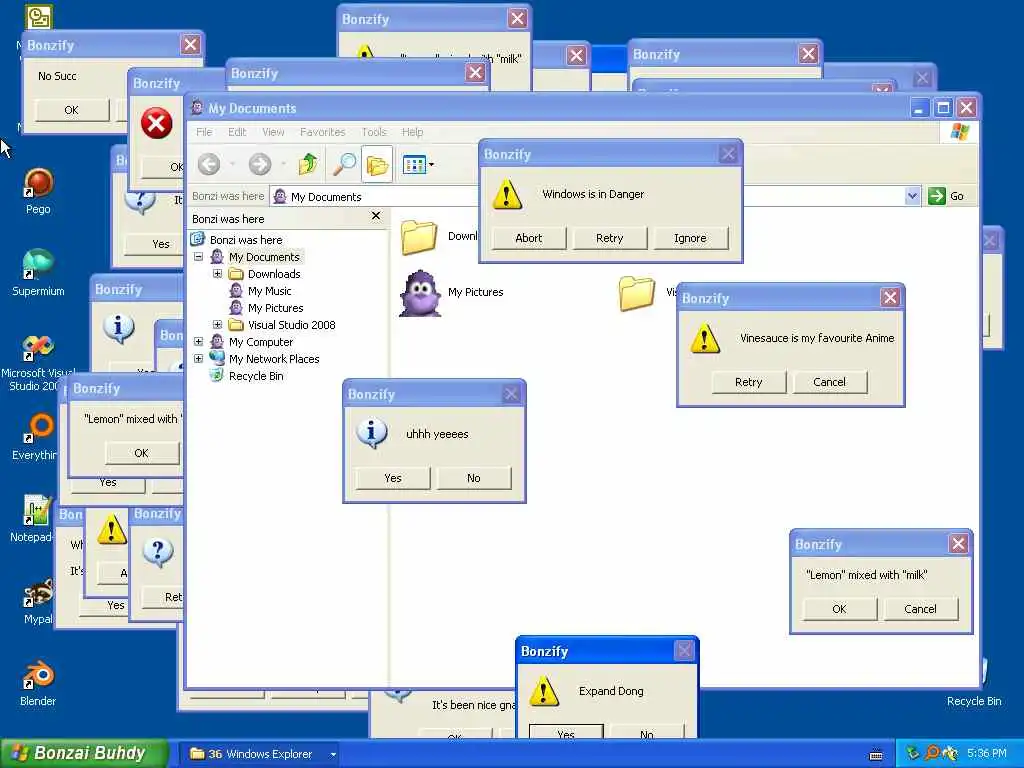Click OK in the lower-right "Lemon" mixed with "milk" dialog
1024x768 pixels.
tap(839, 609)
